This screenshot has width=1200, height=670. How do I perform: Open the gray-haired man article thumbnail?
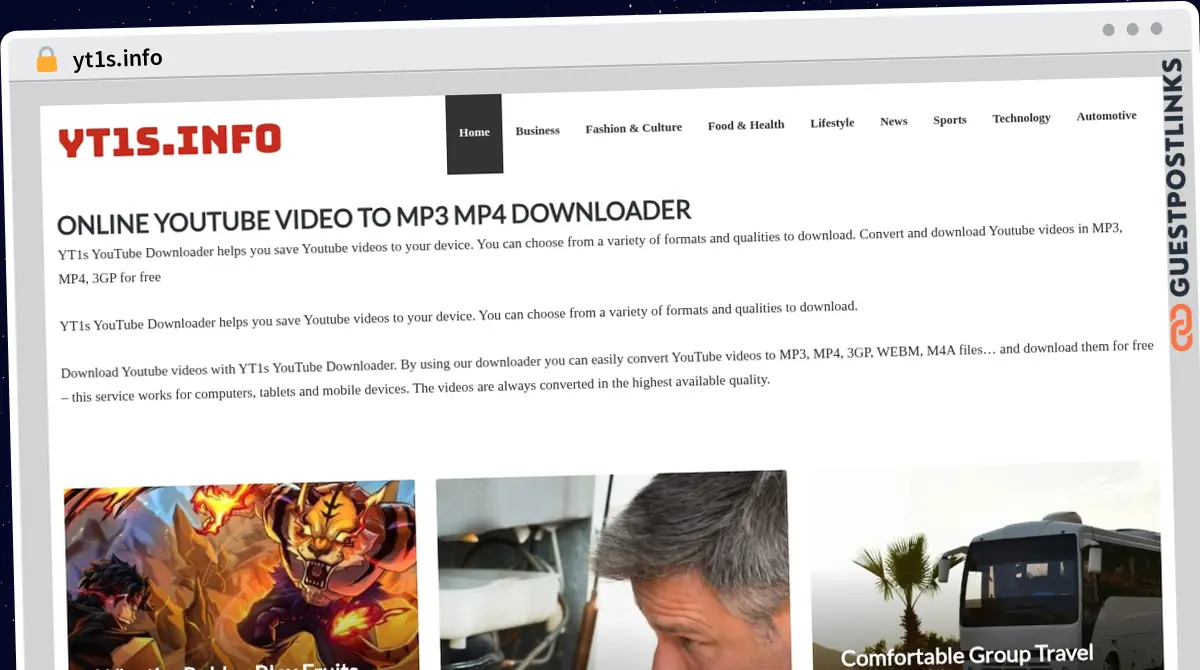613,570
